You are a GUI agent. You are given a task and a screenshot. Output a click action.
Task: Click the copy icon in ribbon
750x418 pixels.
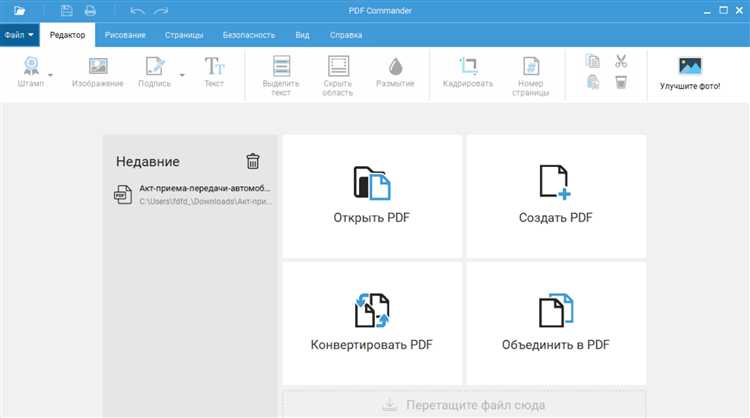coord(593,61)
